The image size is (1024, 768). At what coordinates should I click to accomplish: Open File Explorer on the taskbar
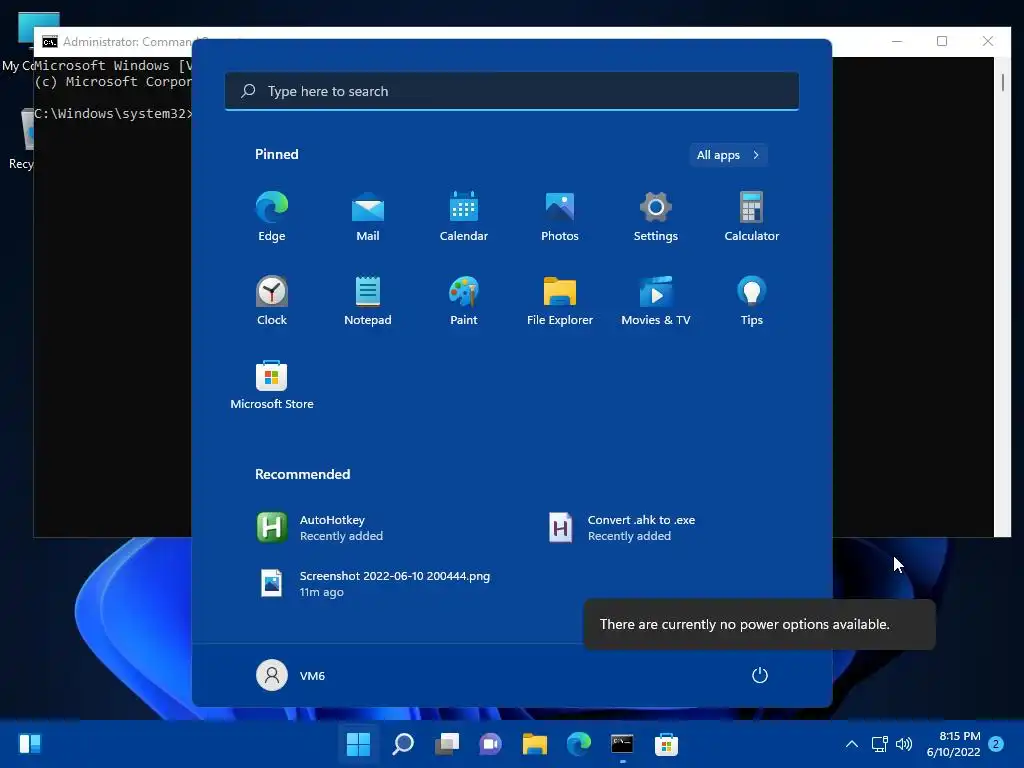[x=535, y=744]
